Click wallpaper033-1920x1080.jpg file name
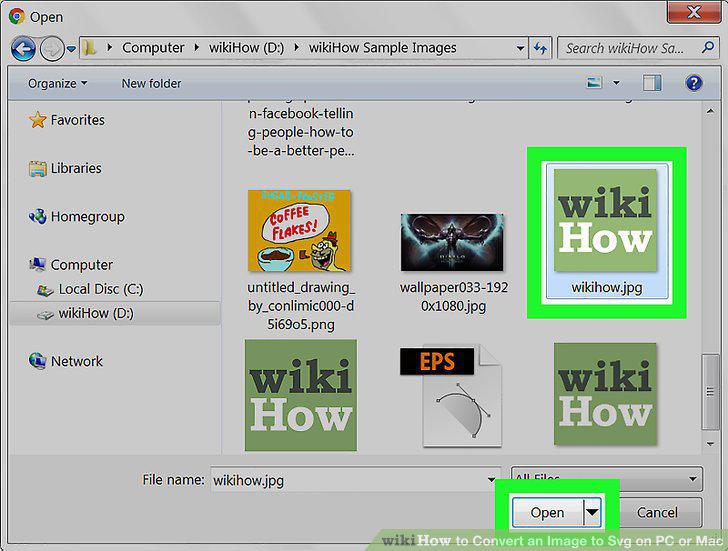 click(454, 297)
